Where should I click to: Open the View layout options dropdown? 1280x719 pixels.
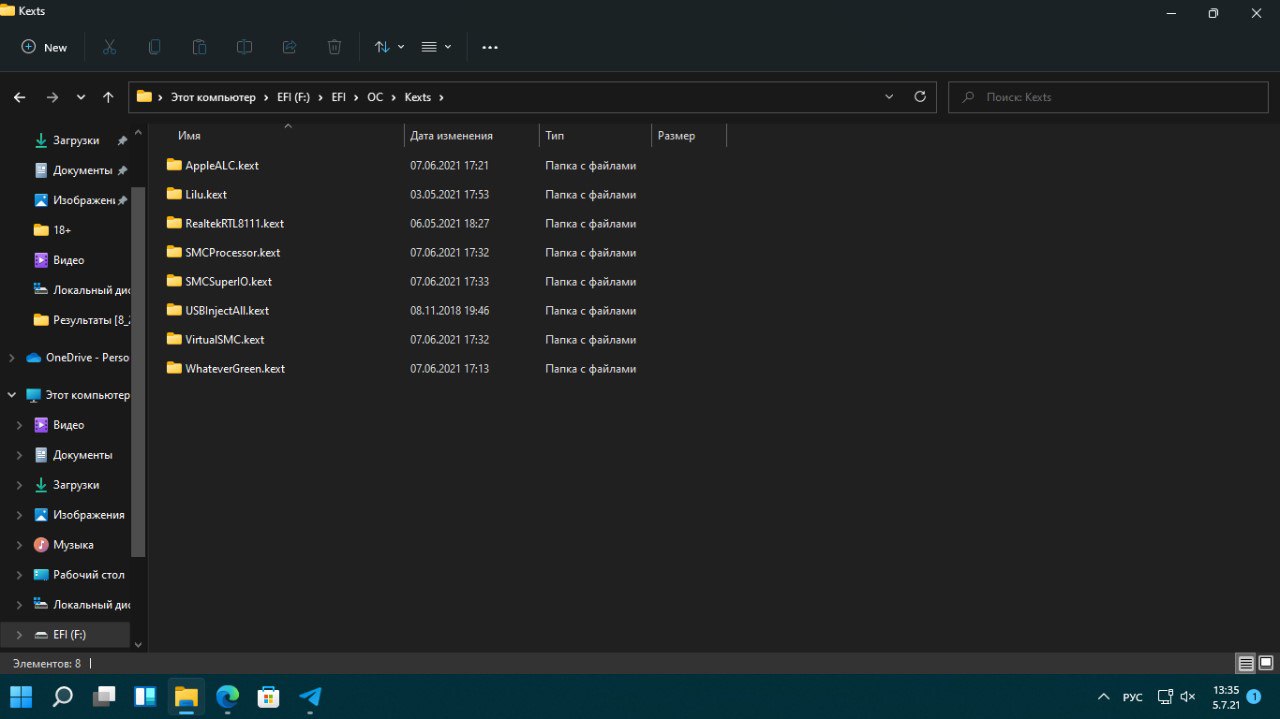(436, 47)
